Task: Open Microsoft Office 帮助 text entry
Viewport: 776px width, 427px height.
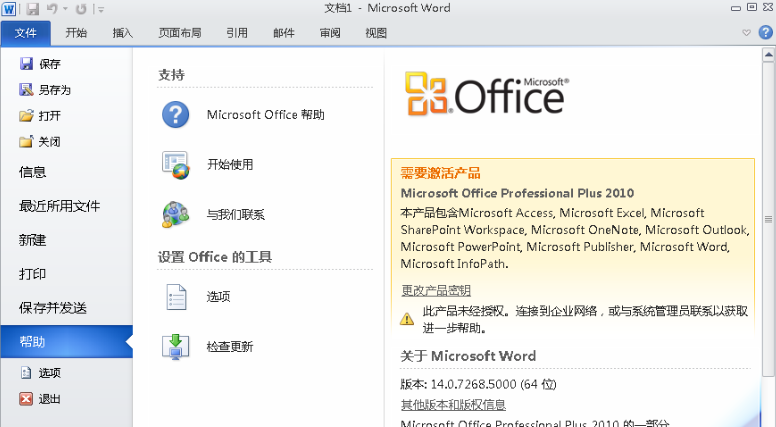Action: tap(265, 115)
